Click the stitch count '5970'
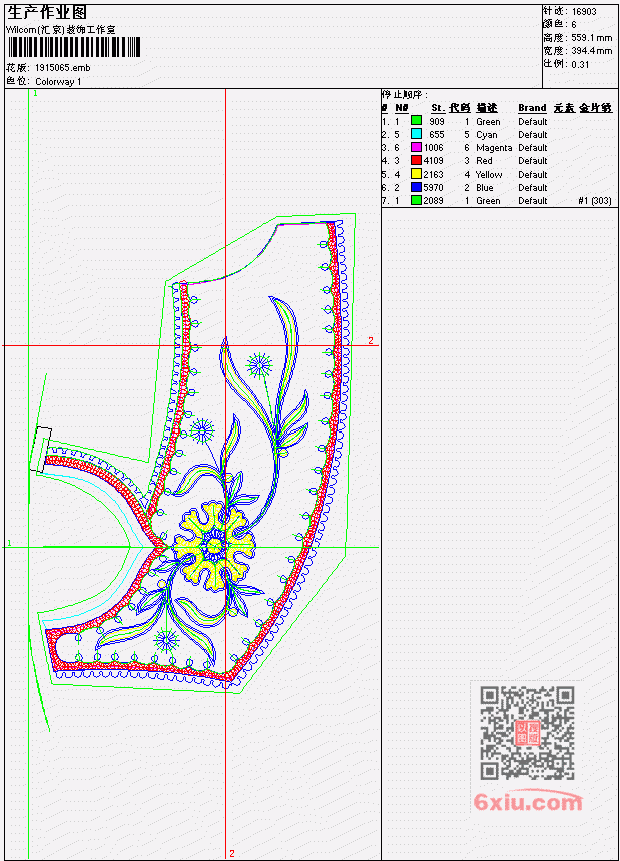Viewport: 620px width, 861px height. click(433, 188)
